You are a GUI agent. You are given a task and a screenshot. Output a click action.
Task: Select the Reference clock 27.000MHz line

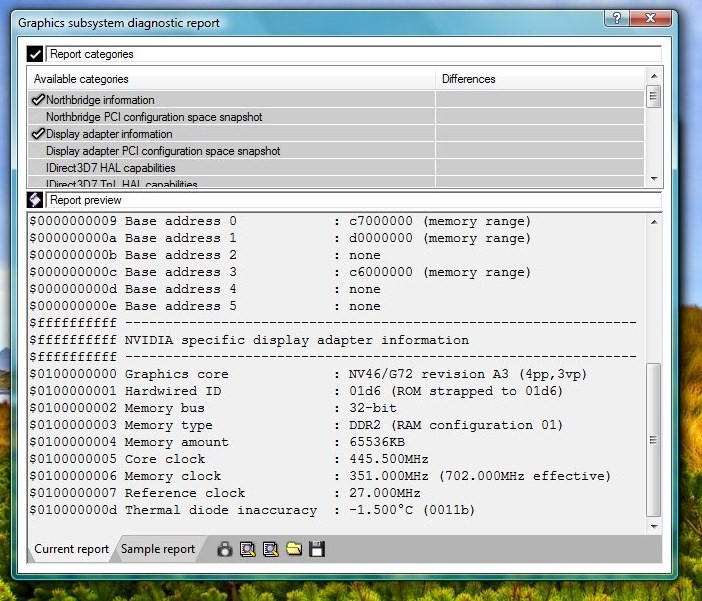[x=225, y=493]
